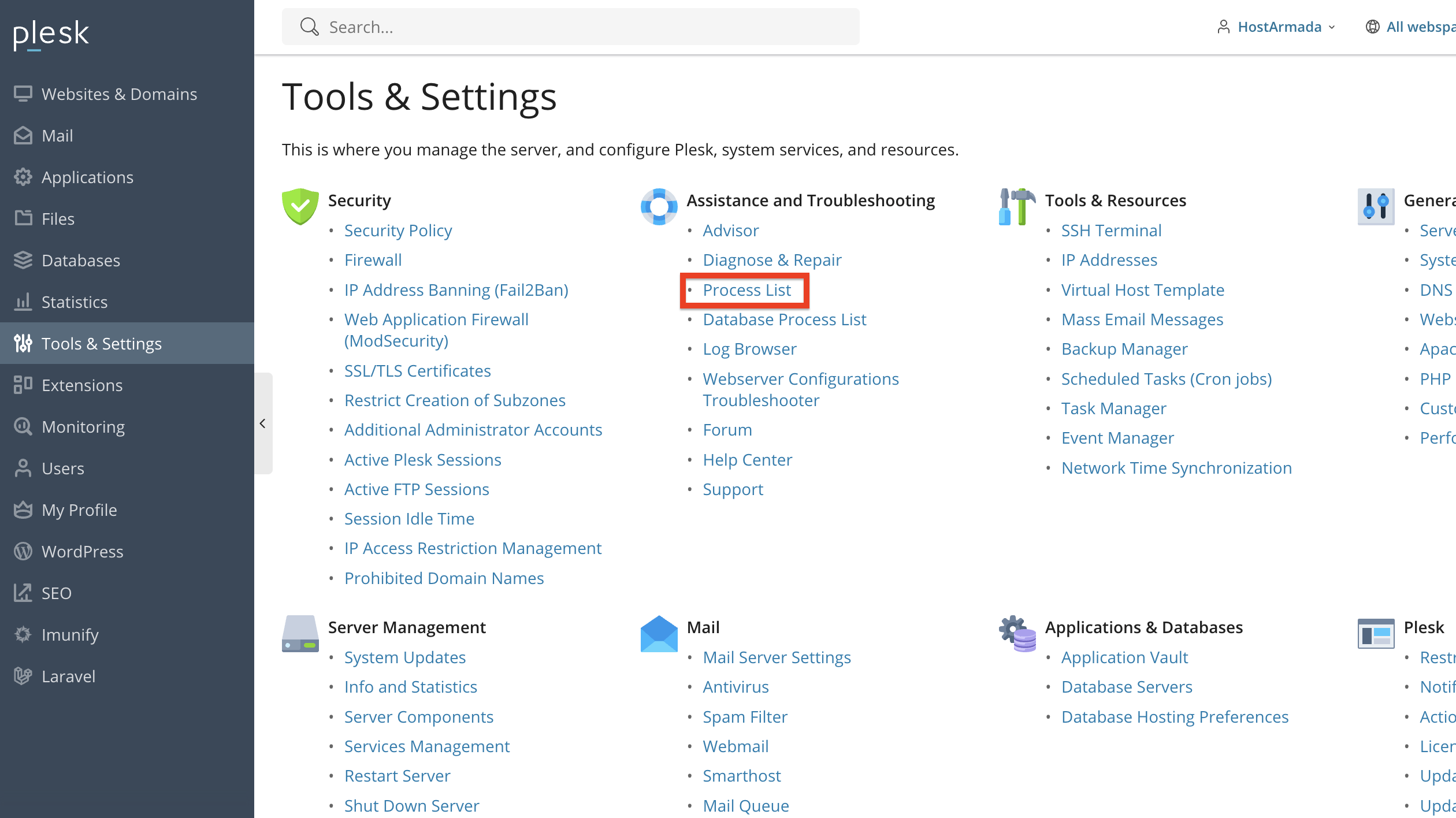
Task: Open Web Application Firewall (ModSecurity)
Action: pos(436,330)
